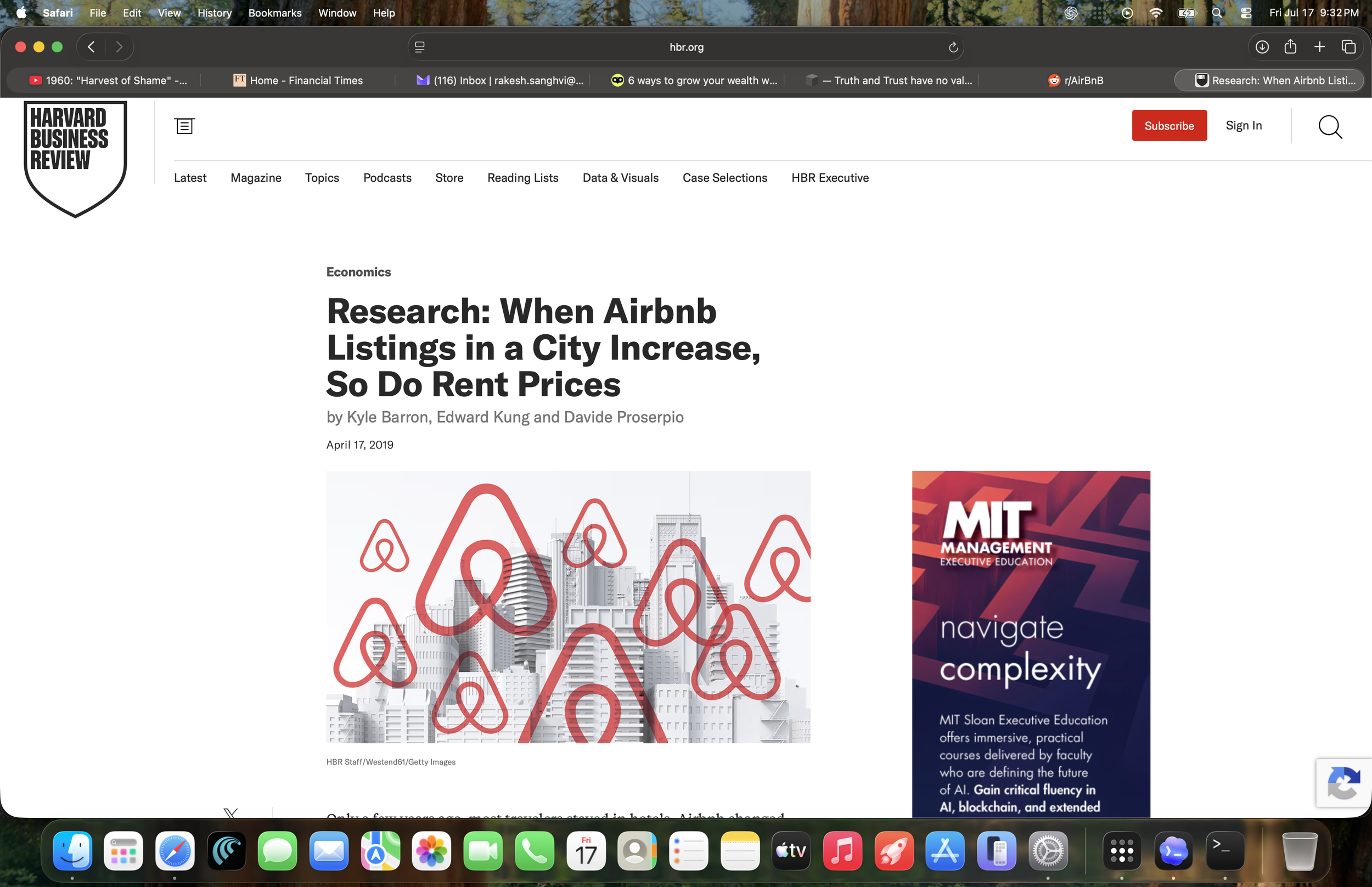
Task: Open the battery status menu
Action: point(1187,13)
